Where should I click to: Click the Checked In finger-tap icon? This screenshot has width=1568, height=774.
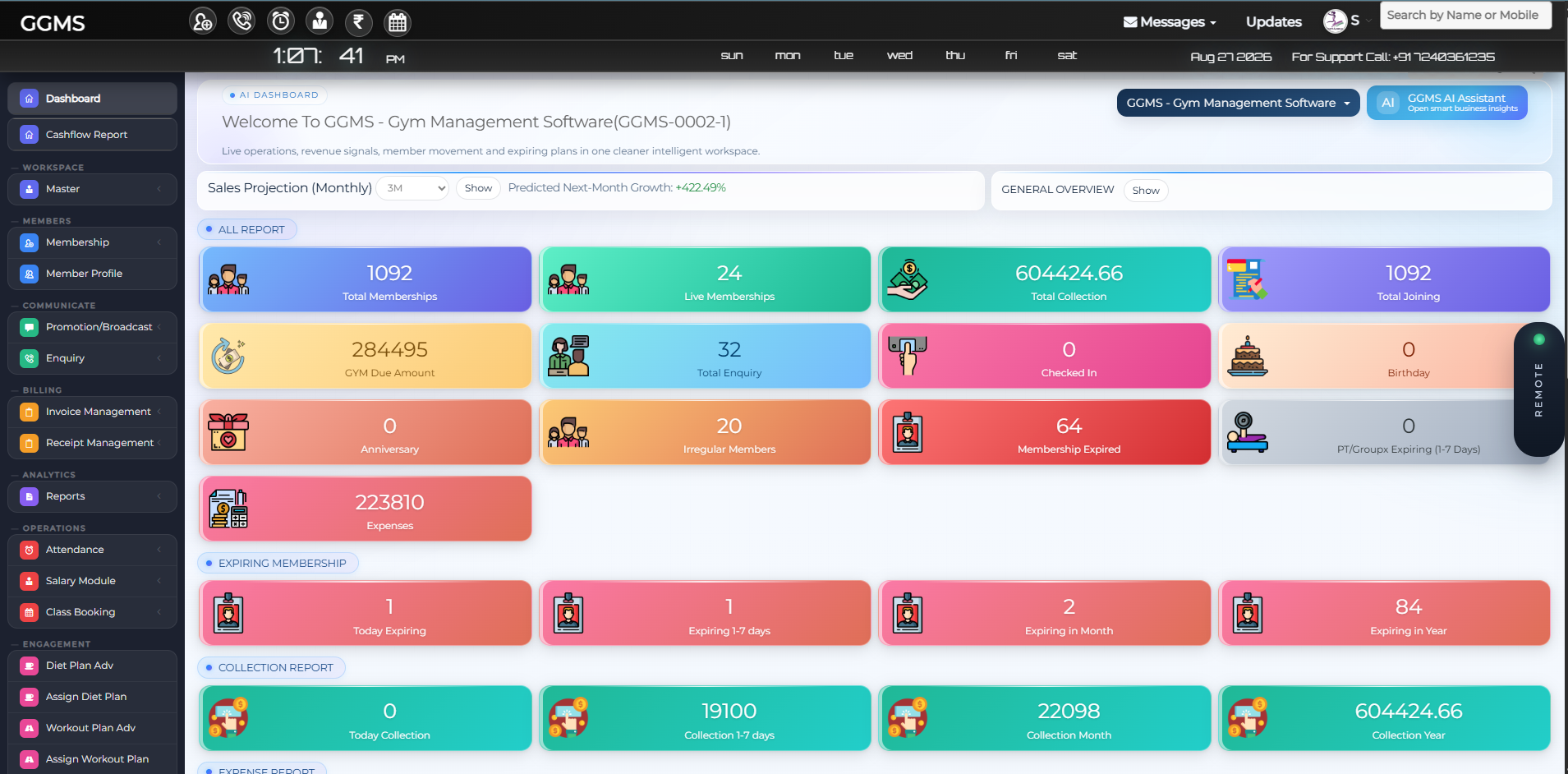pos(908,356)
